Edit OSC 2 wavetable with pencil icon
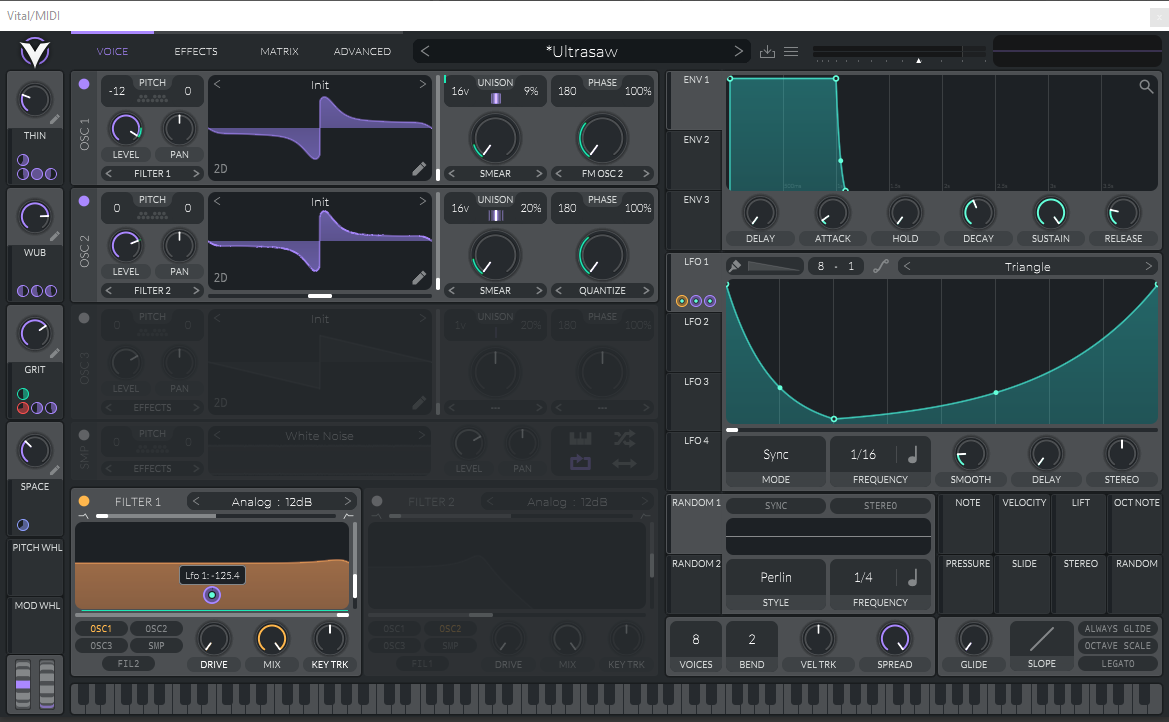Viewport: 1169px width, 722px height. (x=419, y=278)
